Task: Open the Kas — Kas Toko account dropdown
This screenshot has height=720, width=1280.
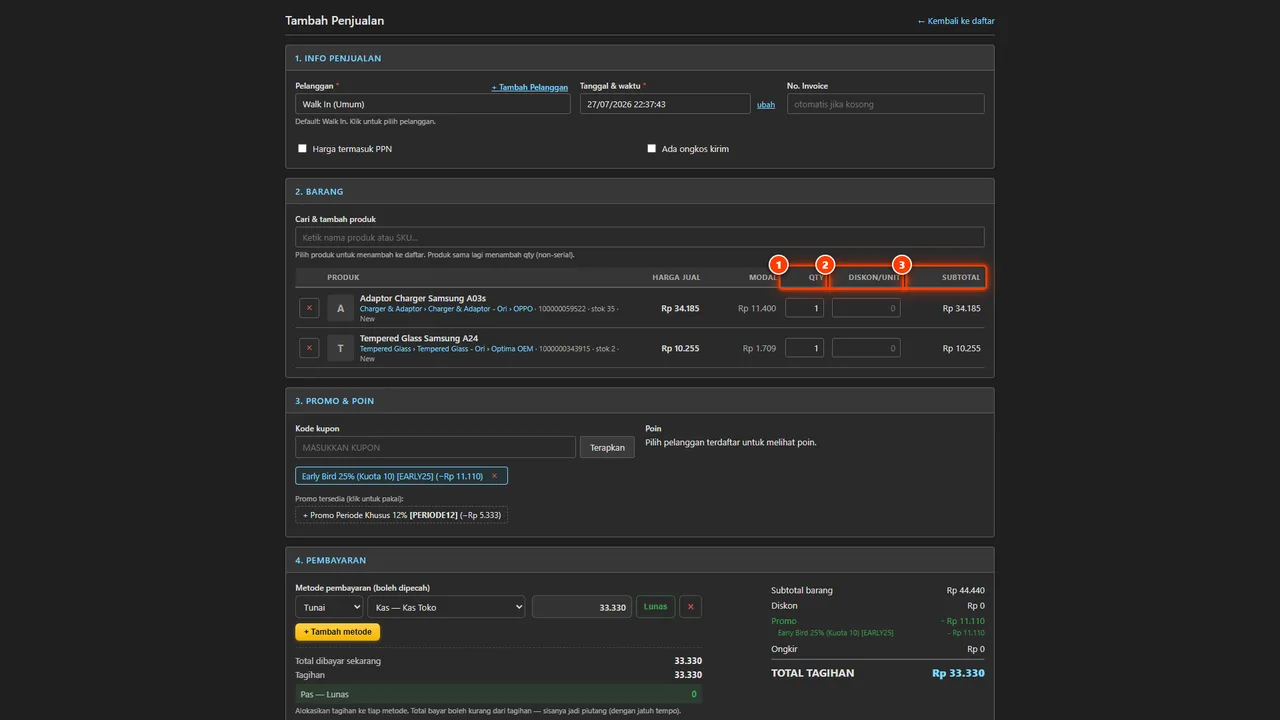Action: [446, 607]
